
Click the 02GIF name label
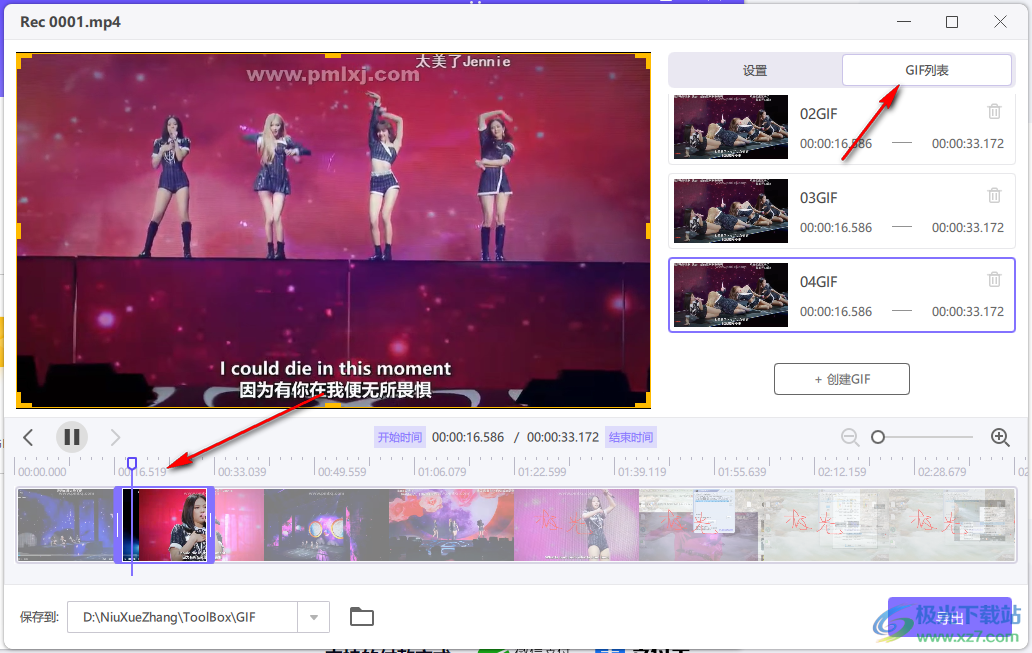click(x=818, y=114)
